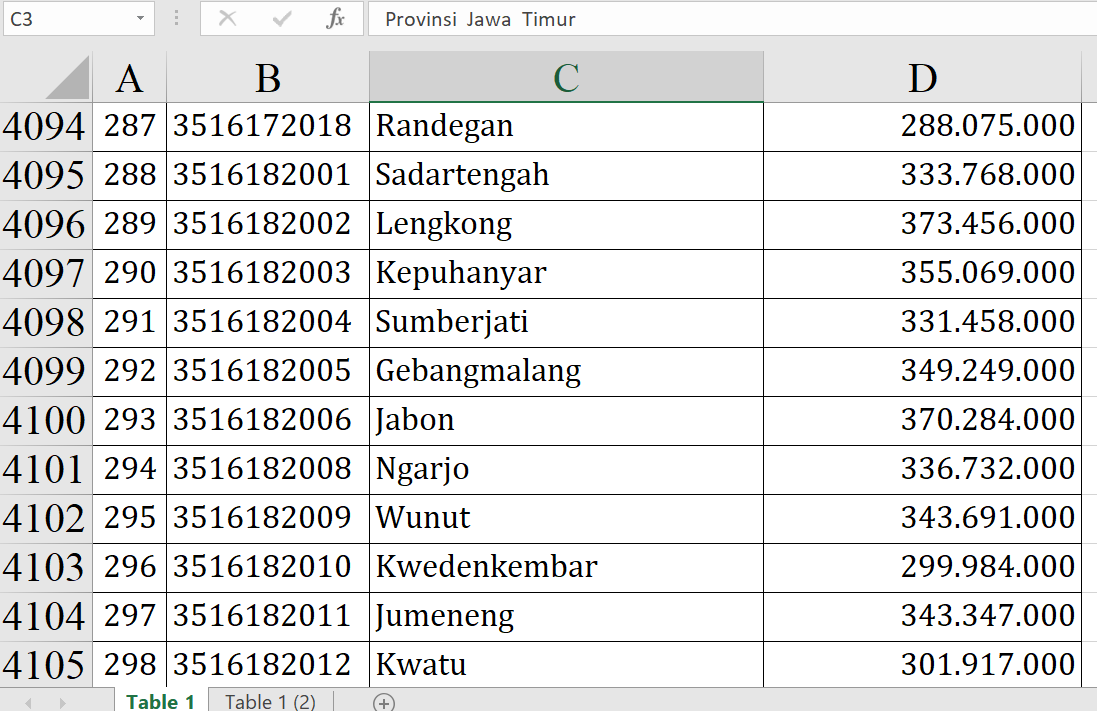Select column A header

click(x=129, y=78)
